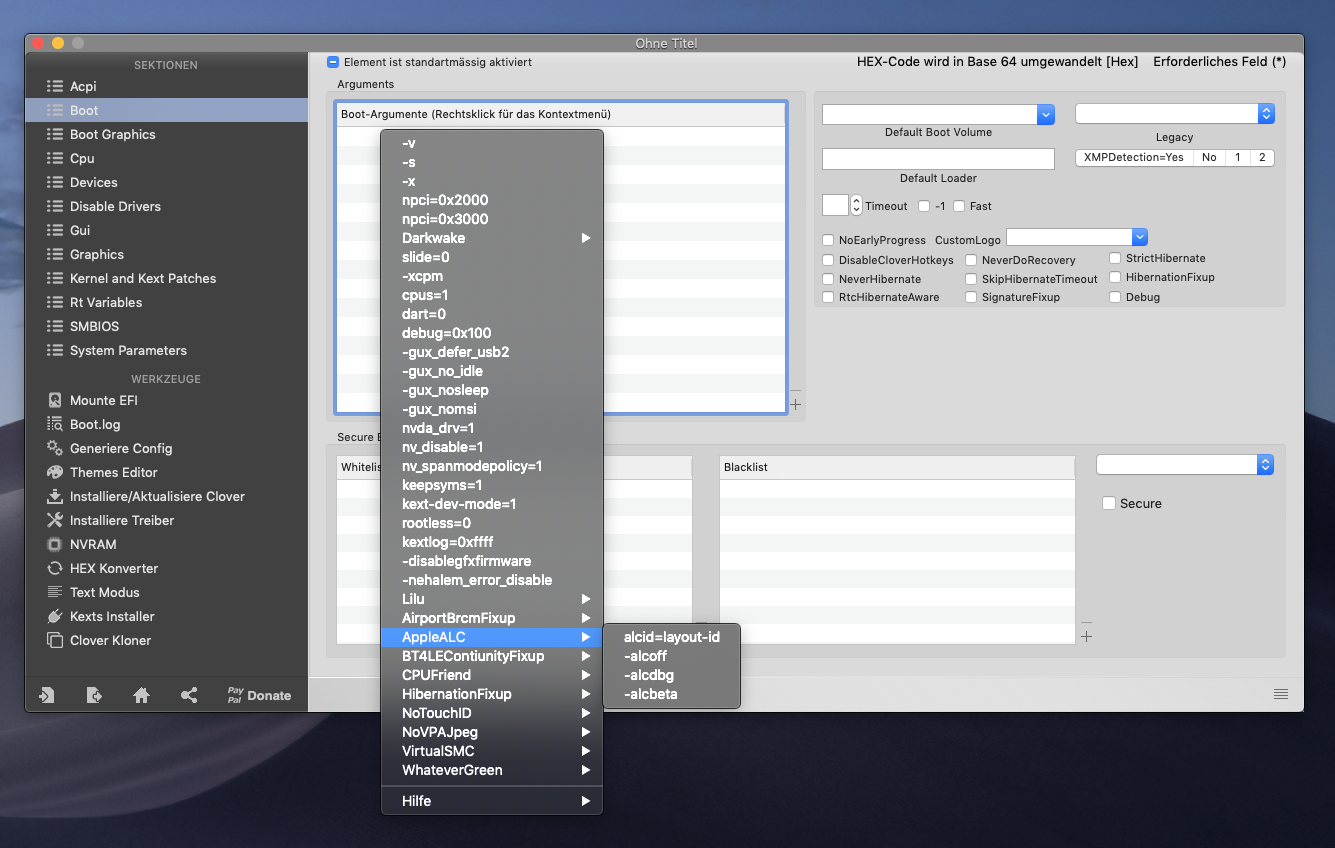Open the Default Boot Volume dropdown
The width and height of the screenshot is (1335, 848).
tap(1046, 114)
